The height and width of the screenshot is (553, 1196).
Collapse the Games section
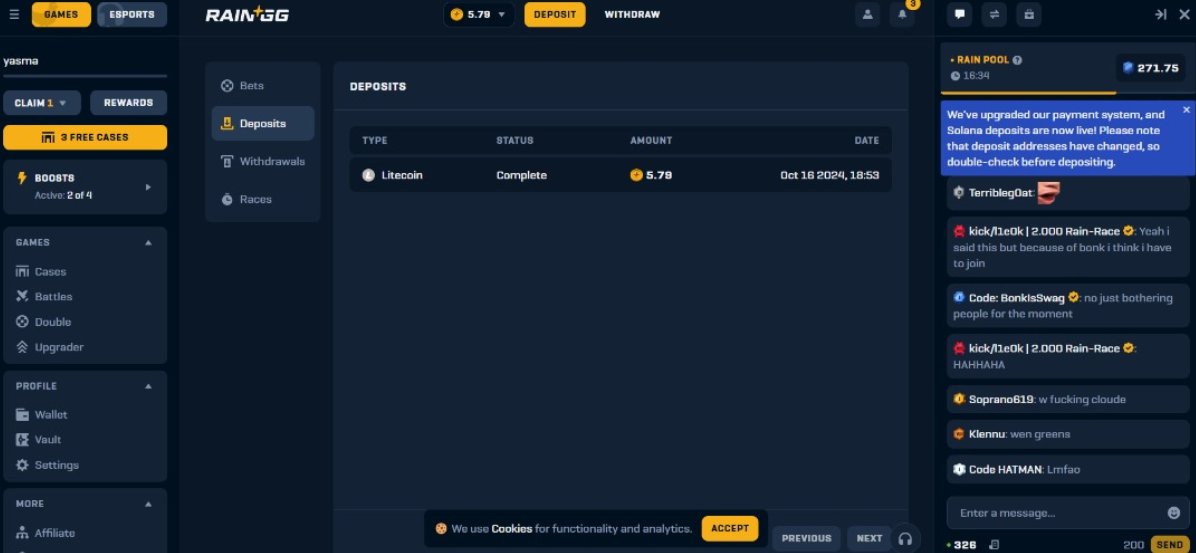click(x=148, y=243)
